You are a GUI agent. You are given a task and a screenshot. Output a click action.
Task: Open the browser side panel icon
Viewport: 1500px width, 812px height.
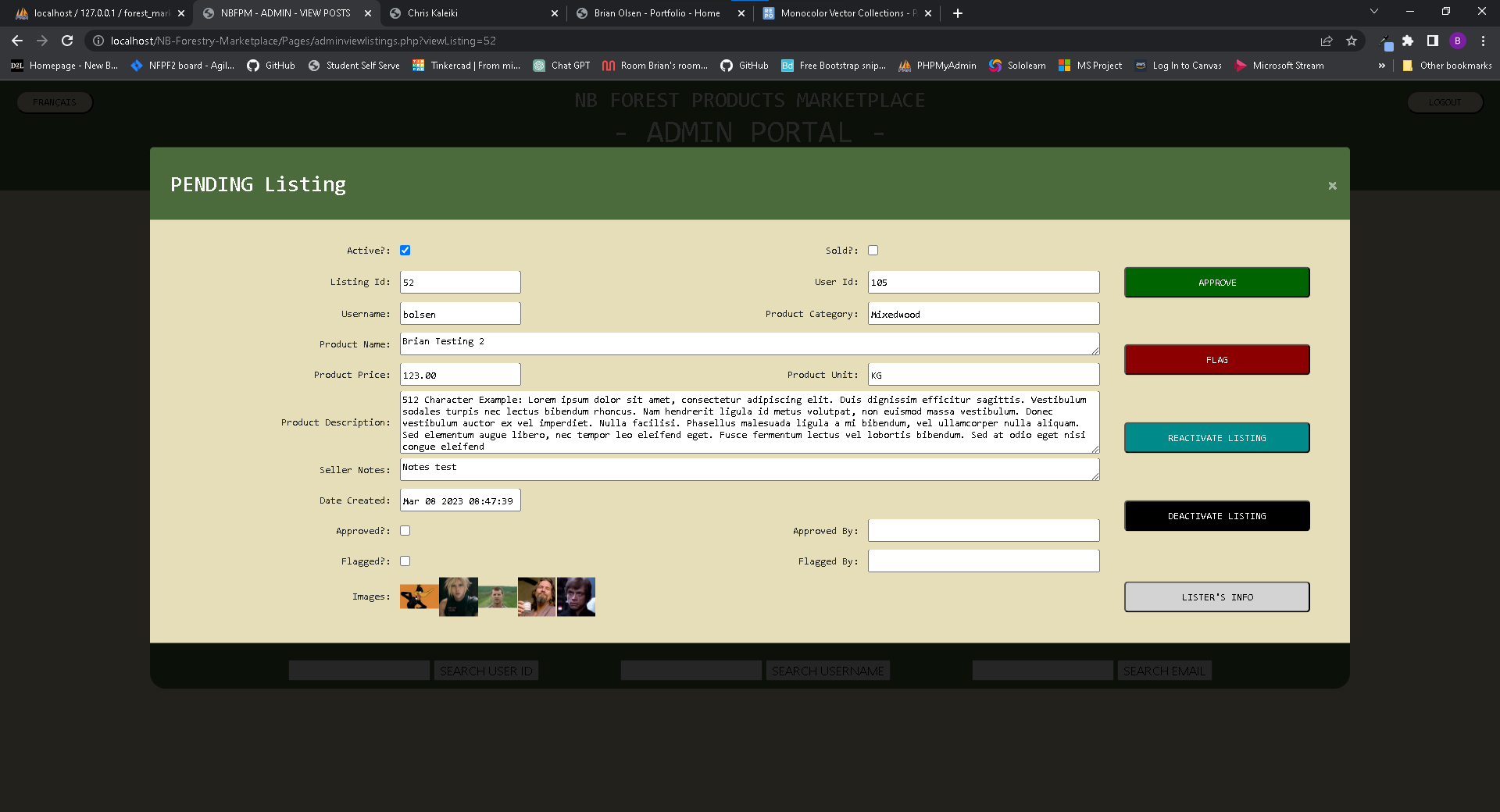pos(1433,41)
